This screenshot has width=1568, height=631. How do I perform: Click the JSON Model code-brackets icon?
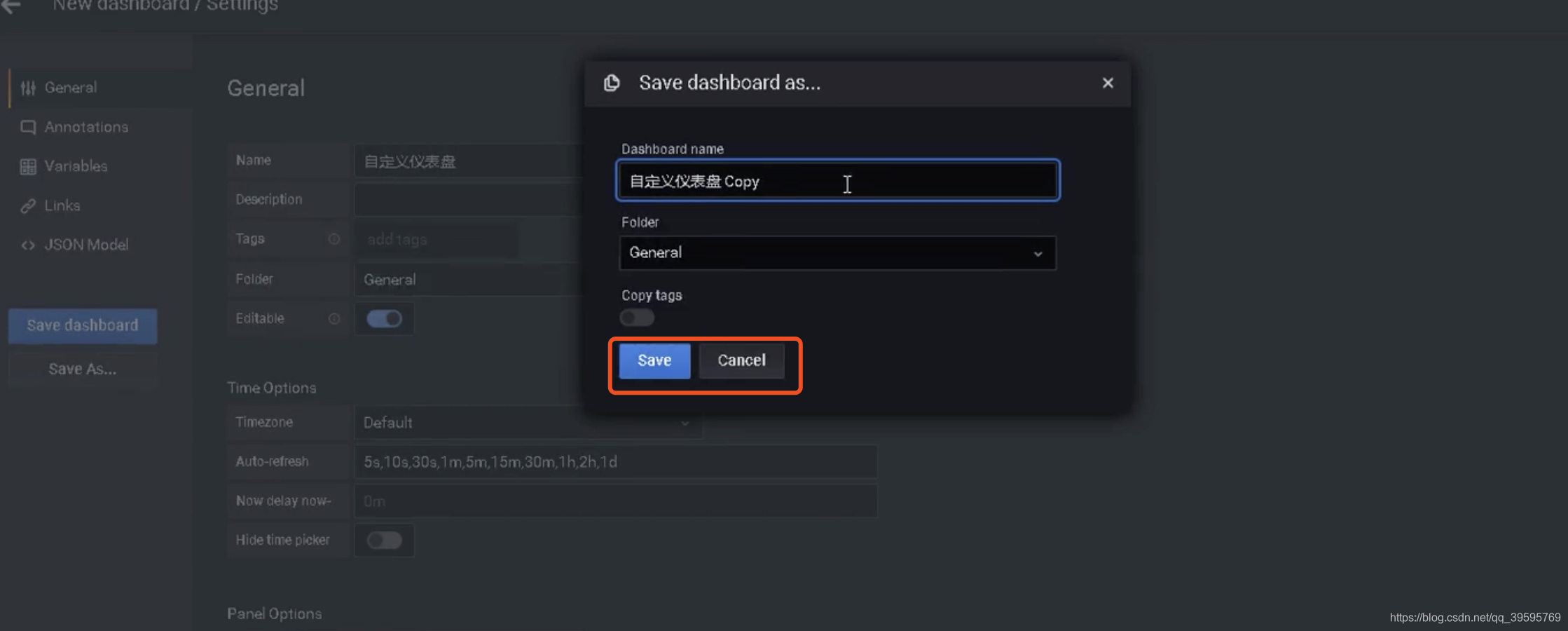[x=28, y=245]
